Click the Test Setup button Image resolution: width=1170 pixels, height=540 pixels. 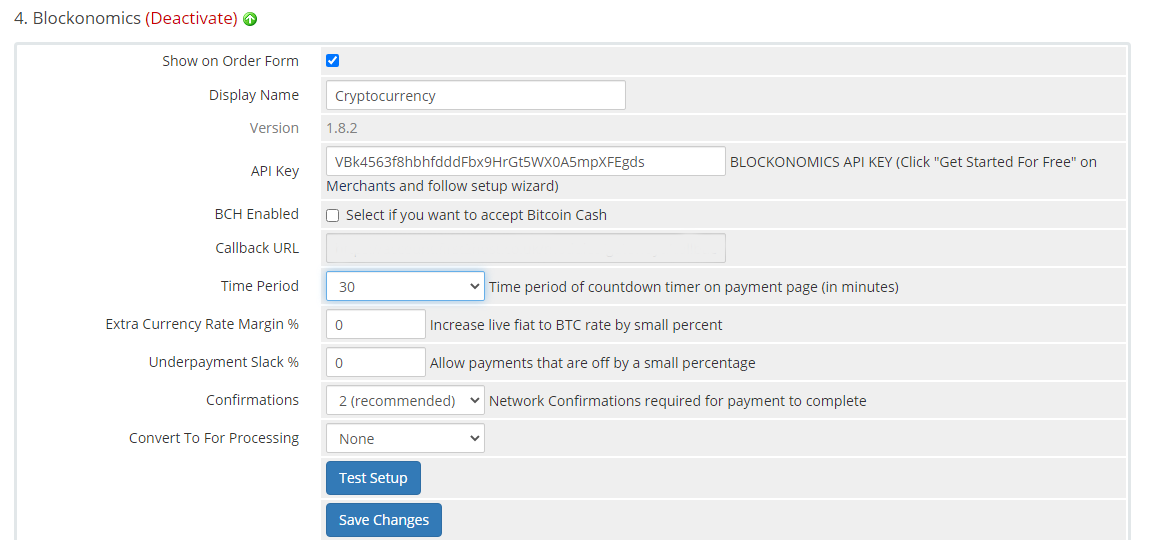373,478
